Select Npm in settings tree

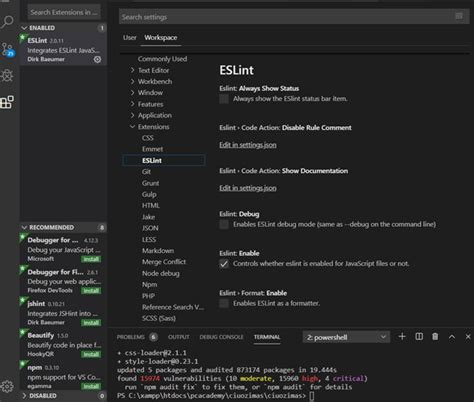click(x=149, y=285)
